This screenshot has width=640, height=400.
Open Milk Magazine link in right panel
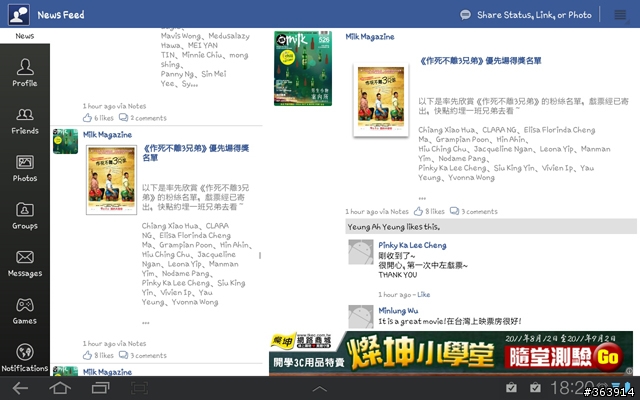click(370, 37)
